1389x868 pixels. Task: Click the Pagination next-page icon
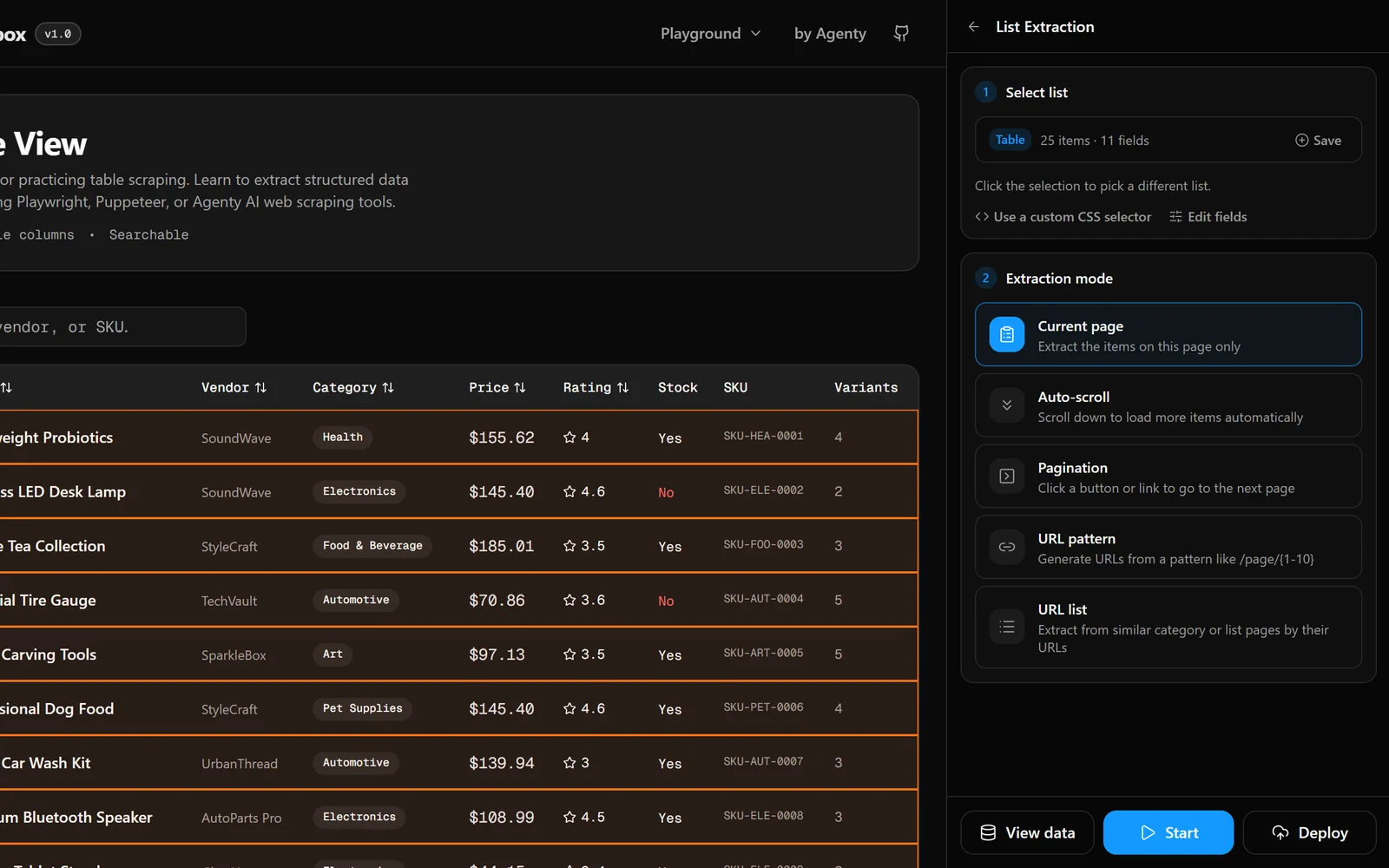(x=1007, y=477)
